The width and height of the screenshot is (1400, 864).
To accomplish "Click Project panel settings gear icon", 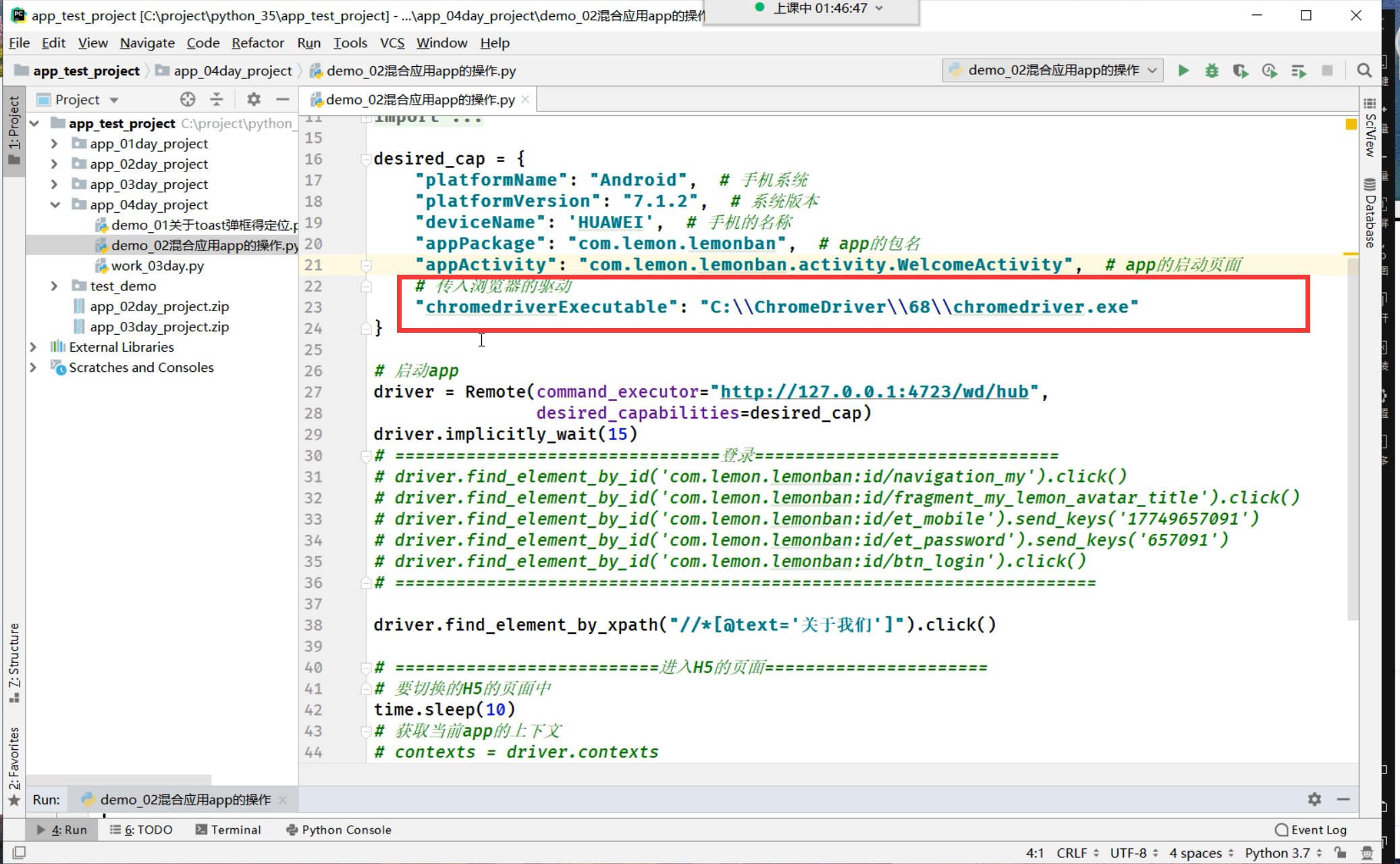I will pyautogui.click(x=253, y=99).
